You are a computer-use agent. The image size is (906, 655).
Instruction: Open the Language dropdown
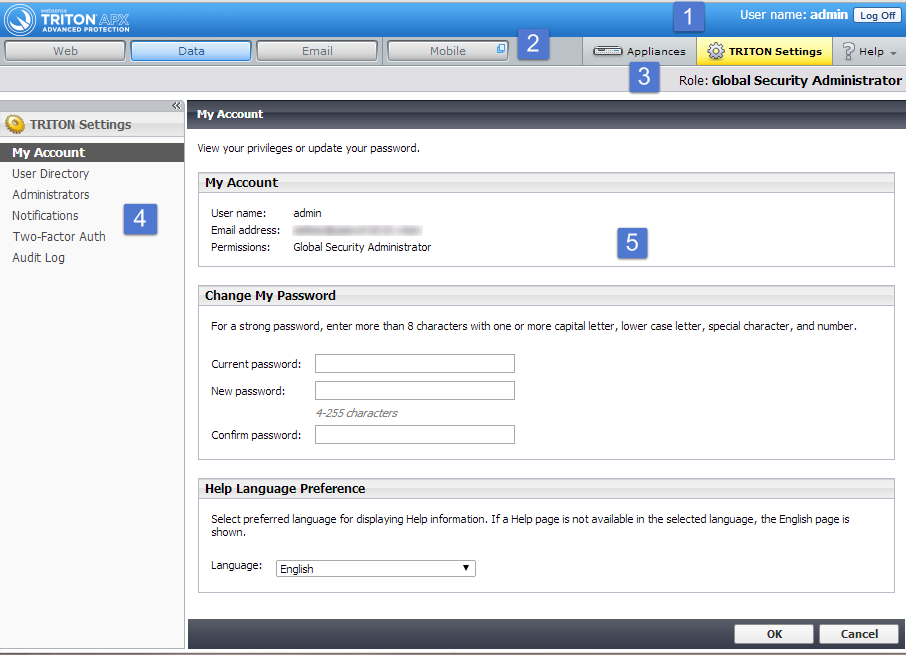[376, 568]
